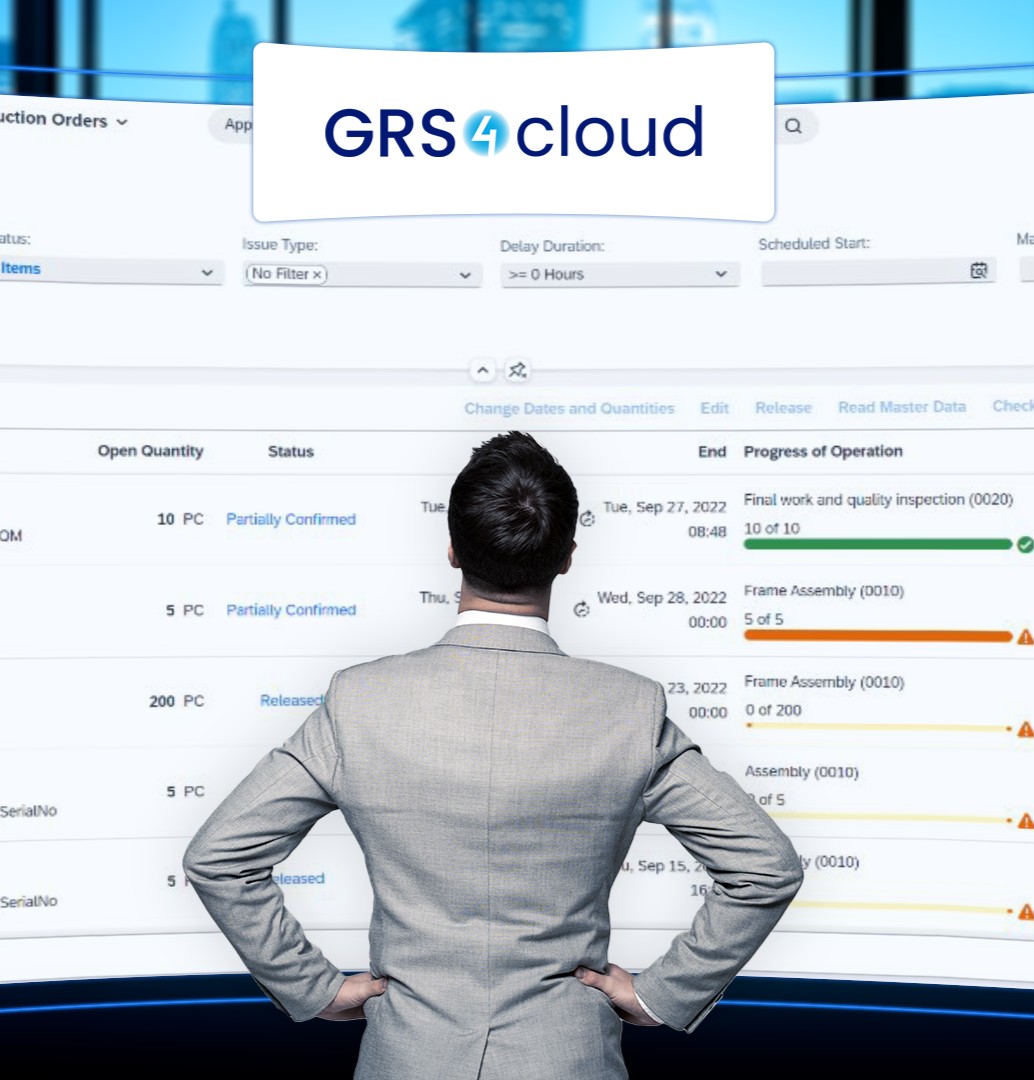Click the reschedule icon beside Wed, Sep 28, 2022
This screenshot has width=1034, height=1080.
point(581,609)
